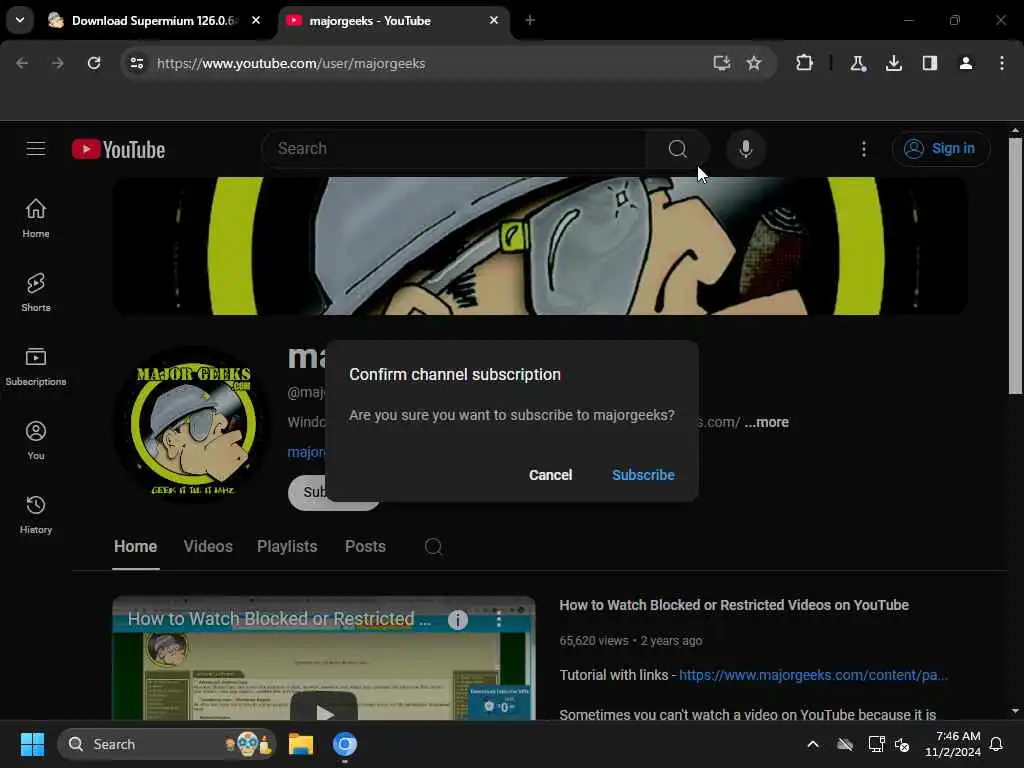Image resolution: width=1024 pixels, height=768 pixels.
Task: Click the install app icon in address bar
Action: point(721,63)
